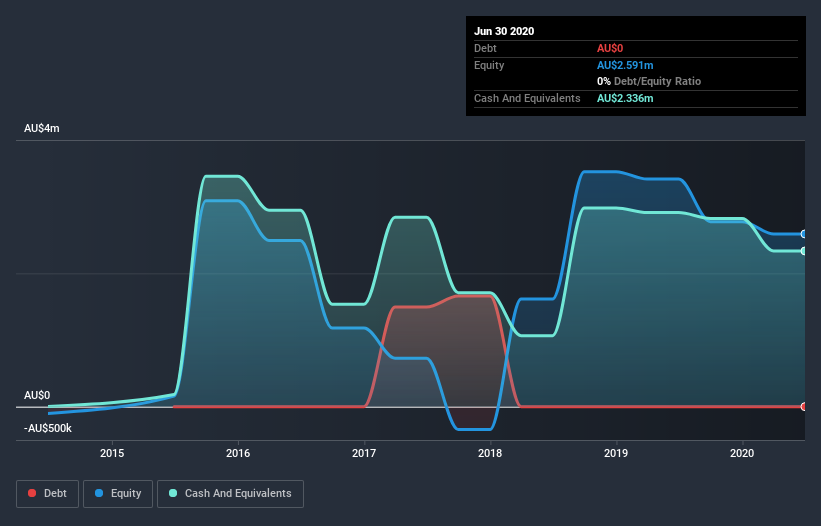This screenshot has width=821, height=526.
Task: Click the teal Cash And Equivalents legend dot
Action: point(173,493)
